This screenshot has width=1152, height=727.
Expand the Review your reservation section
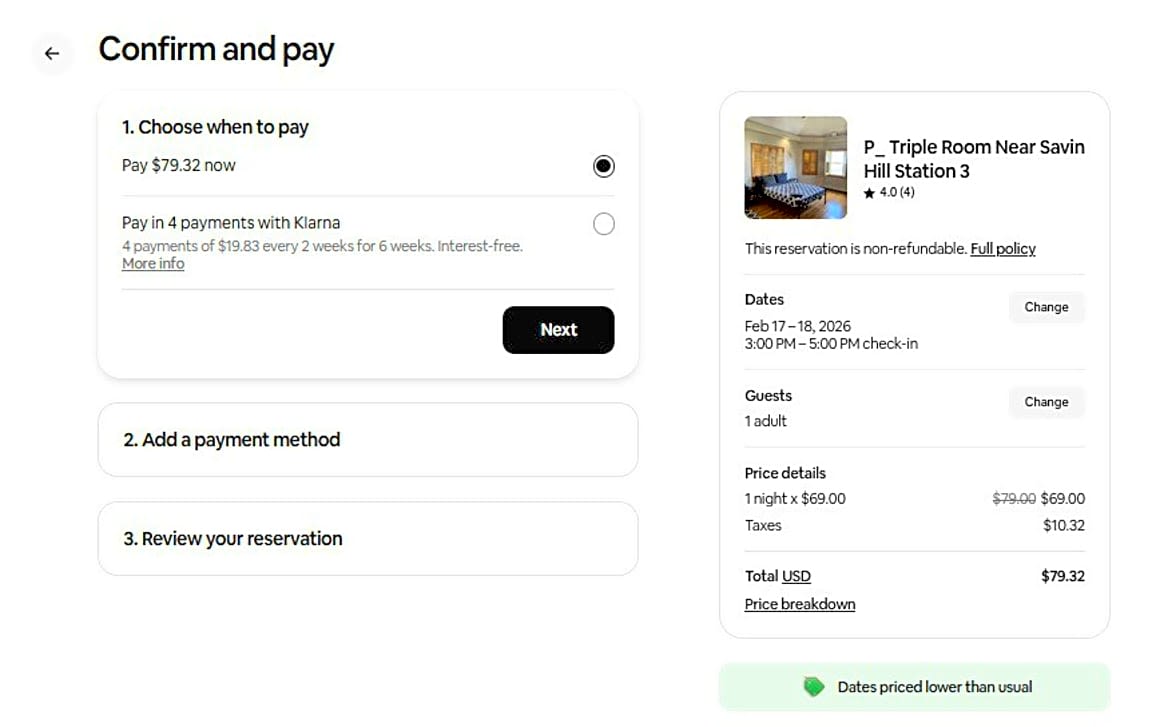367,539
